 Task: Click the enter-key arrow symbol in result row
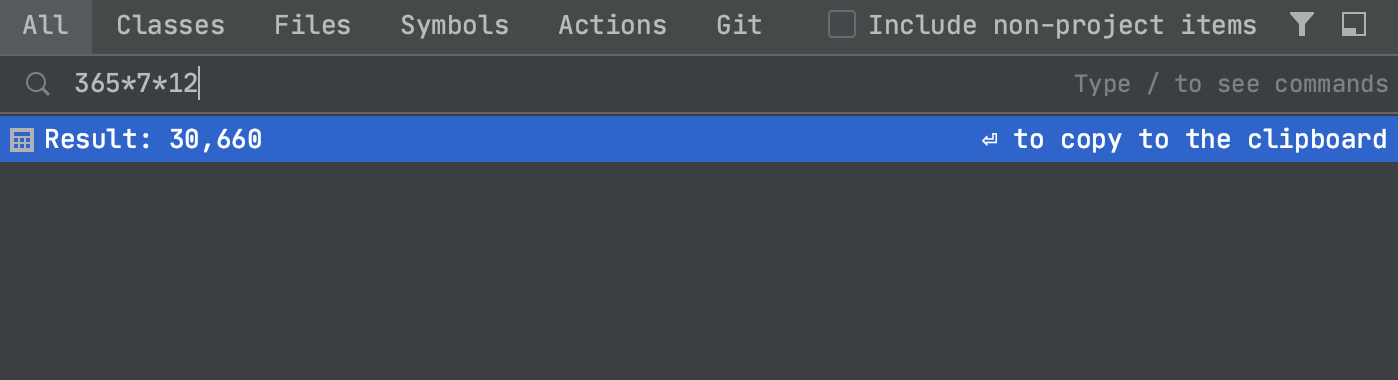[x=989, y=140]
